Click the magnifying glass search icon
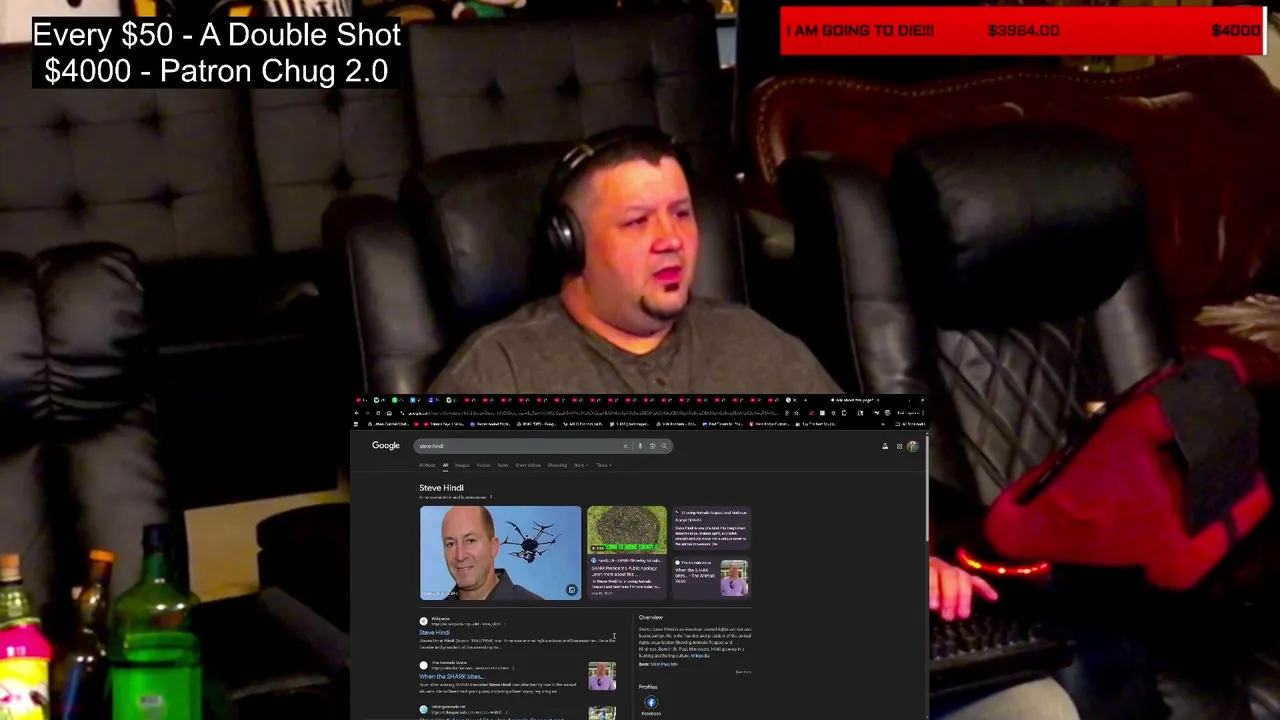Screen dimensions: 1280x720 pyautogui.click(x=664, y=446)
